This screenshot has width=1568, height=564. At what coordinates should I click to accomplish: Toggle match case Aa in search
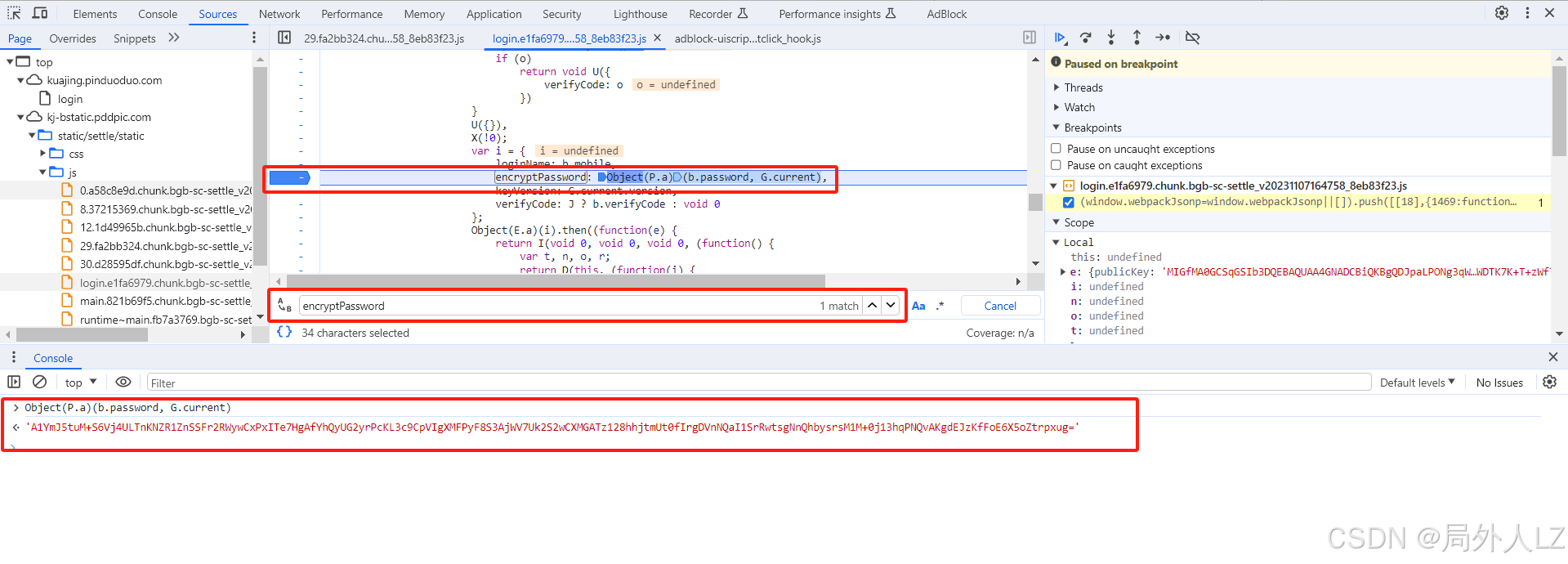(918, 306)
